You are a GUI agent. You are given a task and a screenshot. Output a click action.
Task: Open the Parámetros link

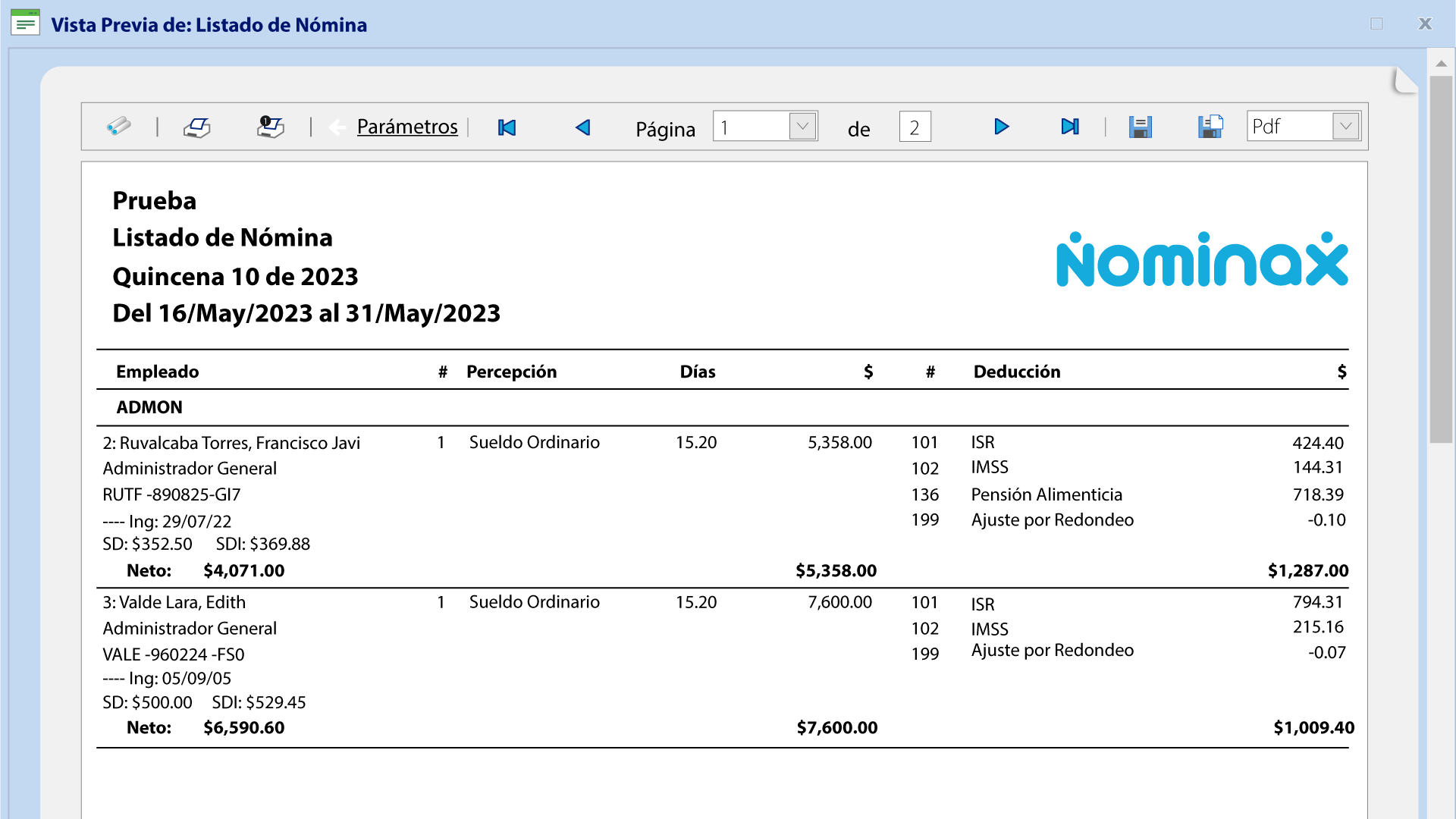[407, 127]
